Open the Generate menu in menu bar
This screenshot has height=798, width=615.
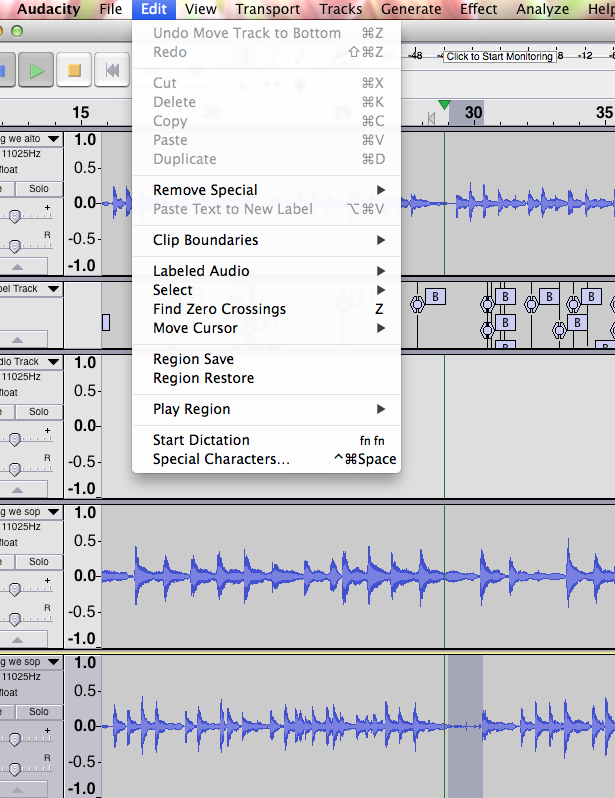[x=410, y=9]
